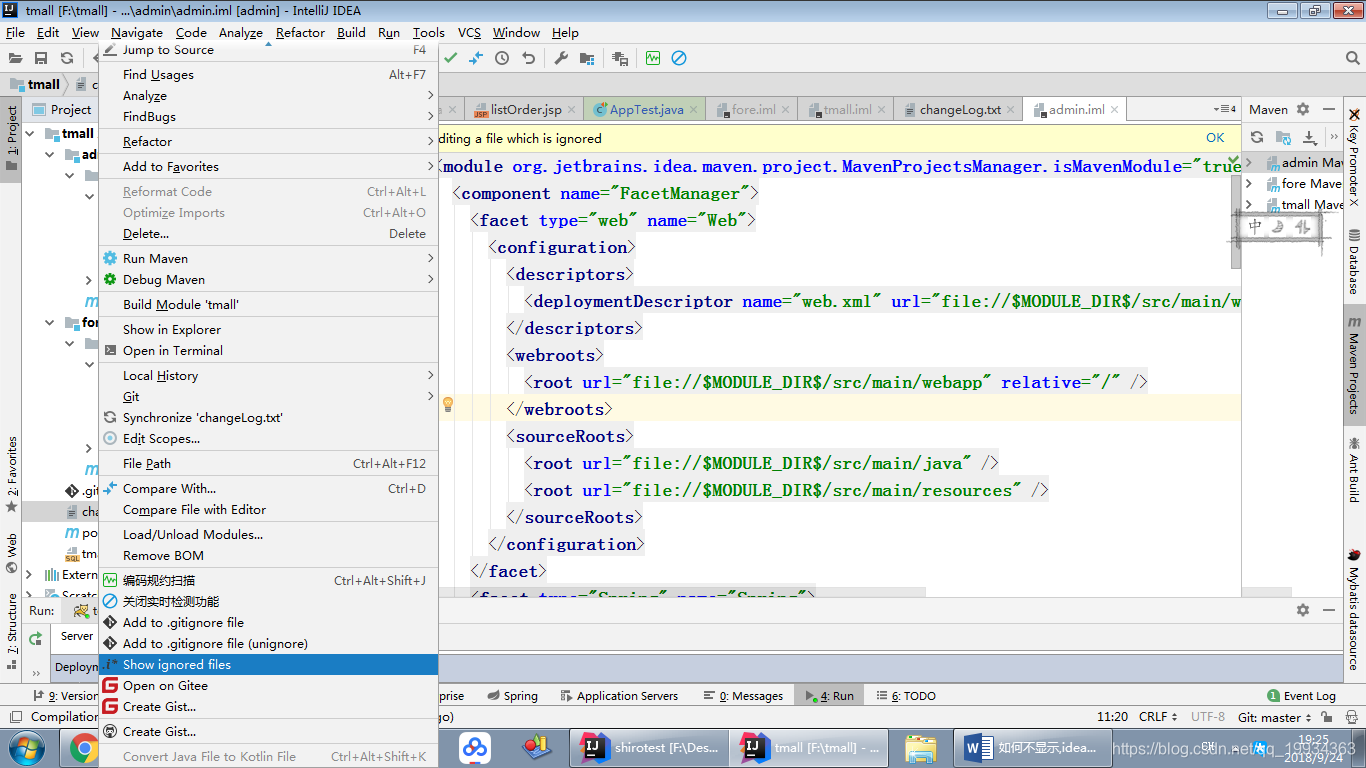Click the intention lightbulb in editor gutter

point(448,404)
